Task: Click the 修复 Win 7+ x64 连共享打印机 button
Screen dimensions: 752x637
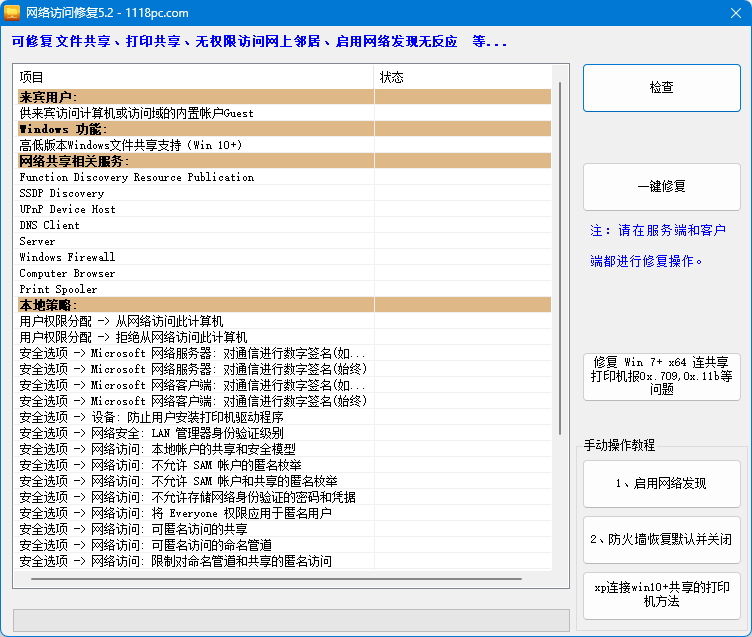Action: click(661, 376)
